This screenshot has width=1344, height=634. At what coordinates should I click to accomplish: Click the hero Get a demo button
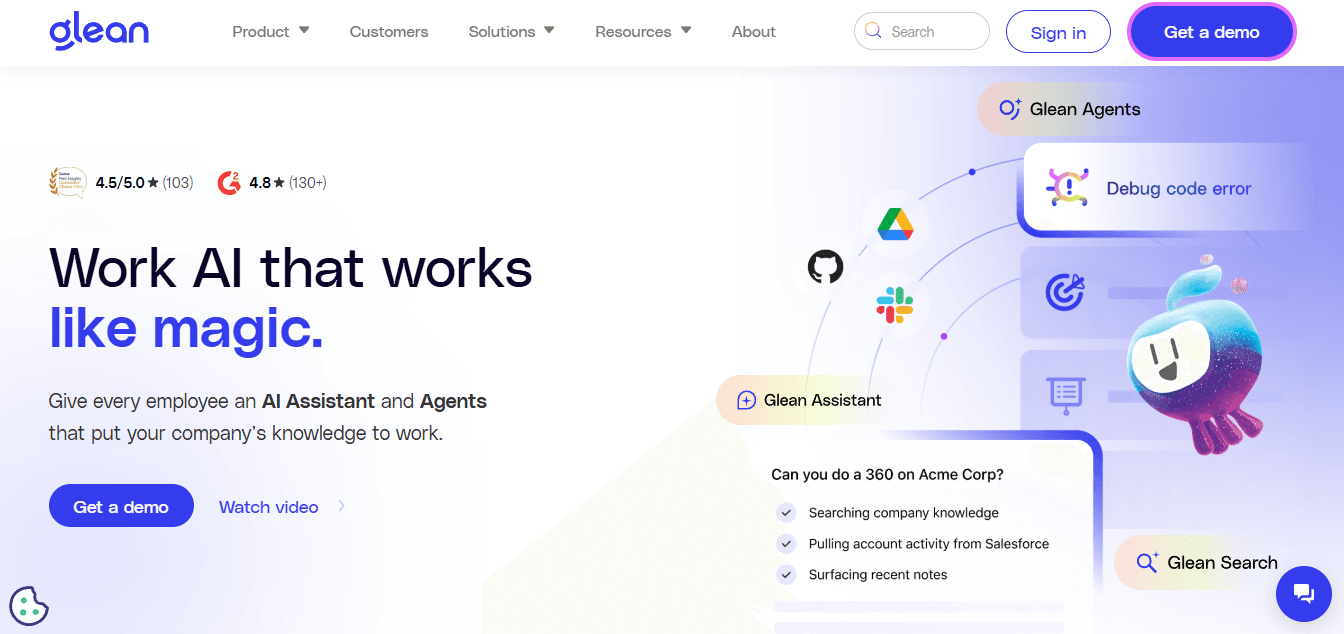121,507
